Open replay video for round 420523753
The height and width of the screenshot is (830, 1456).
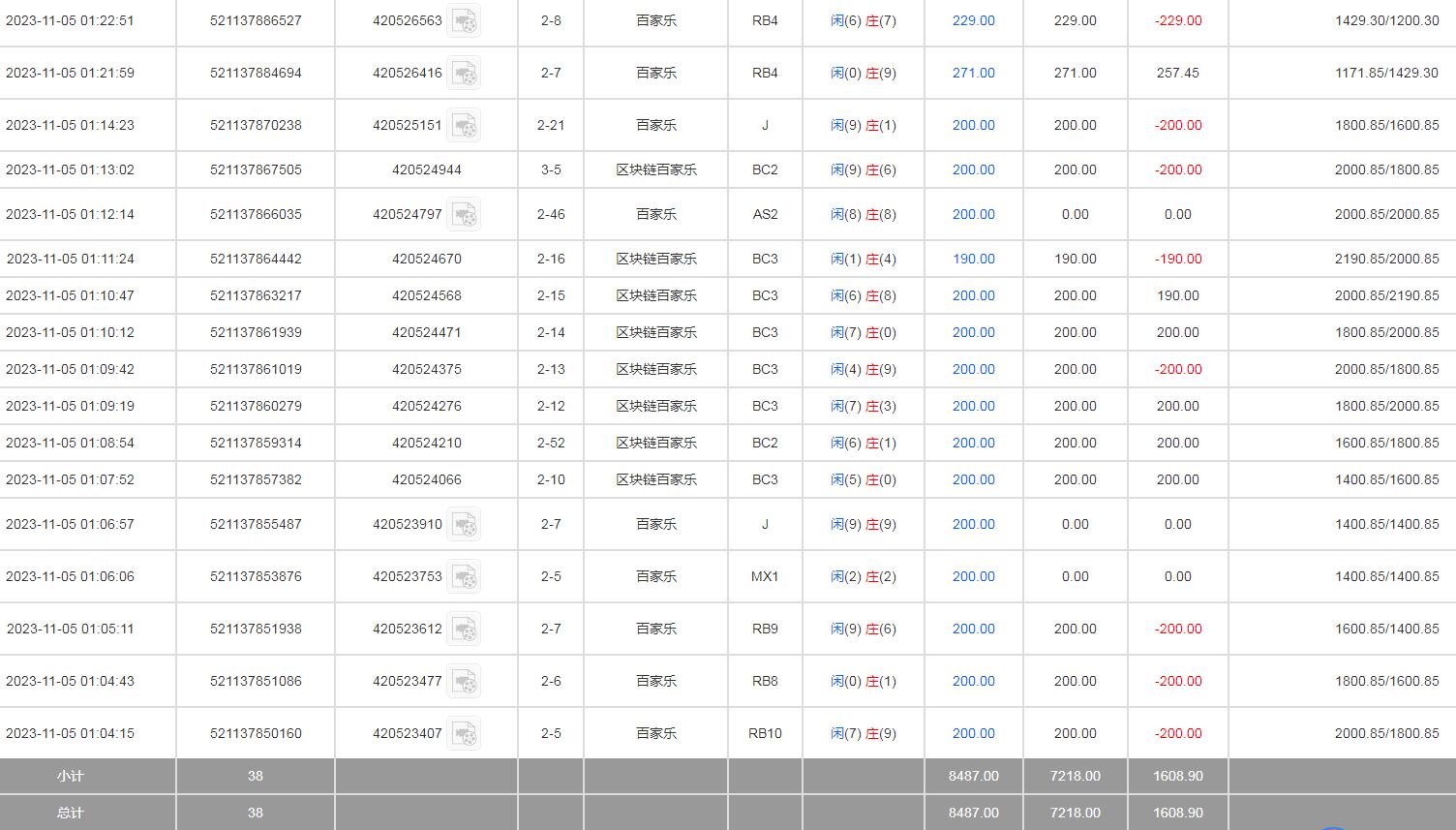[x=464, y=576]
